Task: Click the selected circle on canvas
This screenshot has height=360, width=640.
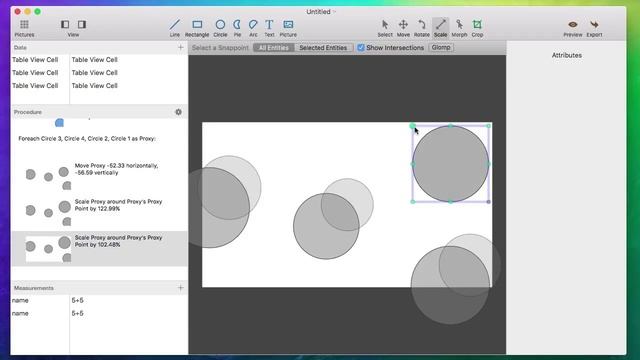Action: 451,164
